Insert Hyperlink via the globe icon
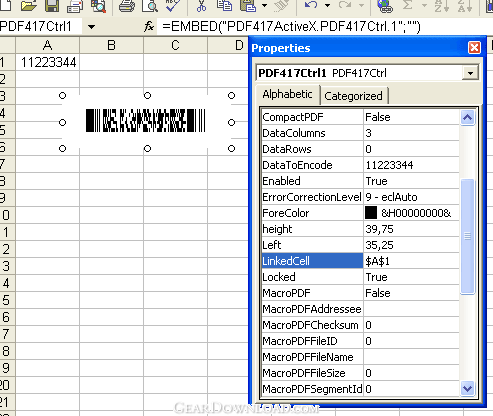Screen dimensions: 493x416 385,5
